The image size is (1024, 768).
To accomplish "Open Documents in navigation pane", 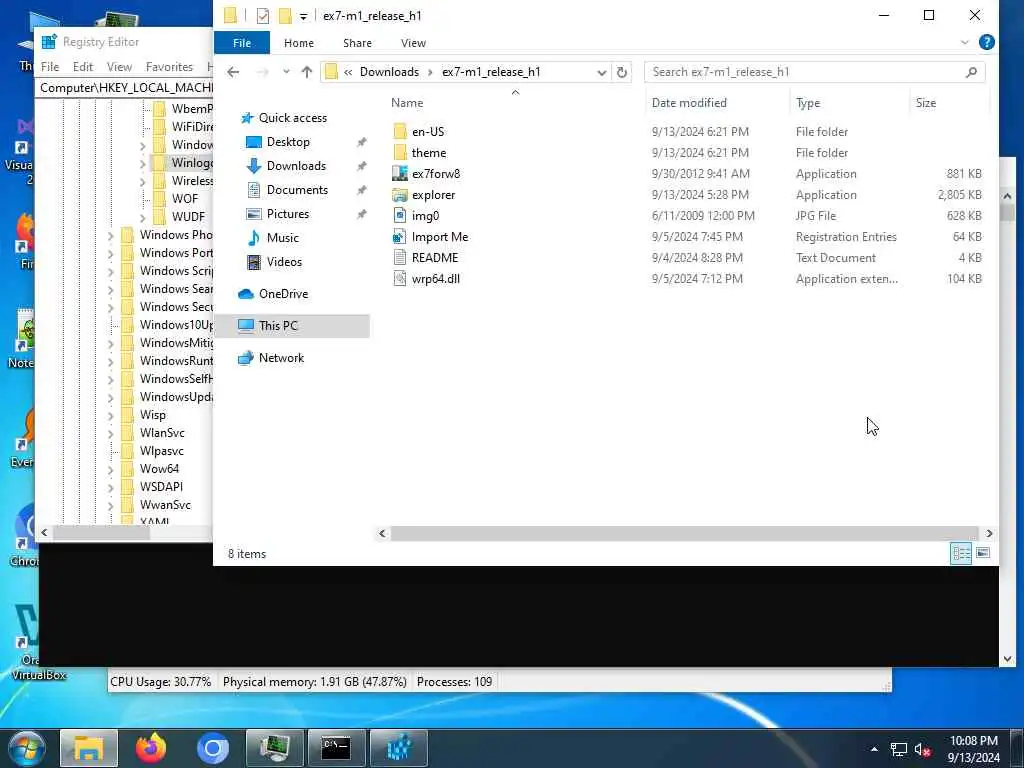I will (x=297, y=190).
